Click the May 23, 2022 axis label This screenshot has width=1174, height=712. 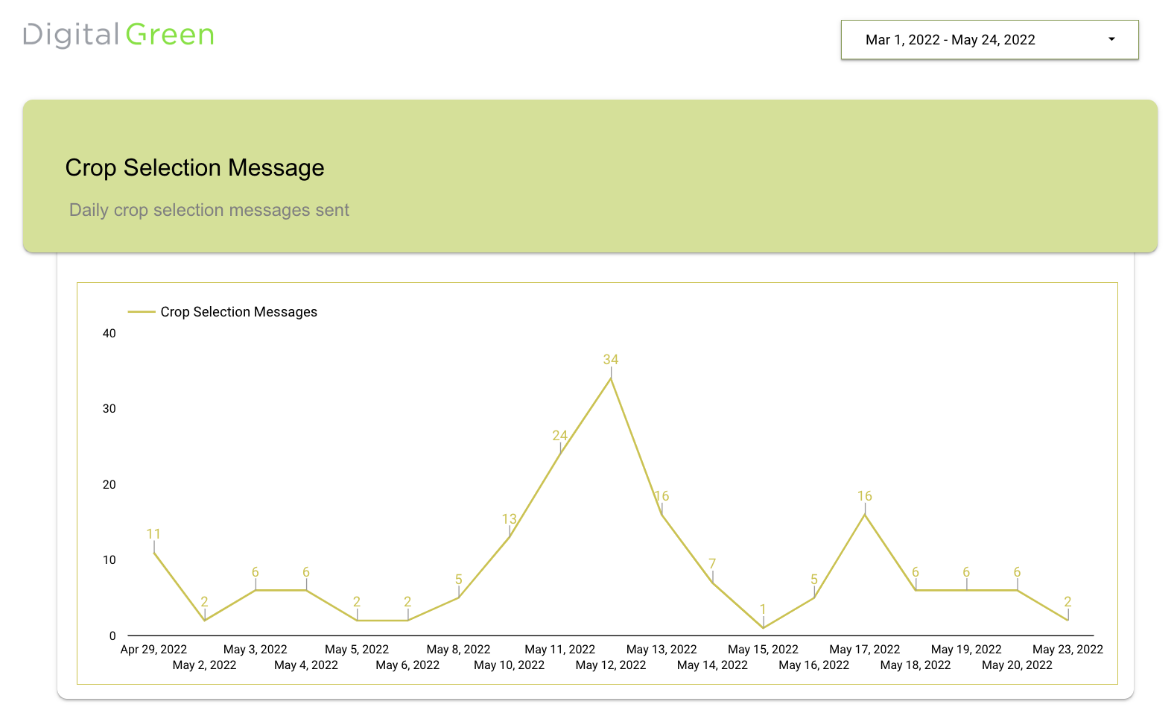1067,649
